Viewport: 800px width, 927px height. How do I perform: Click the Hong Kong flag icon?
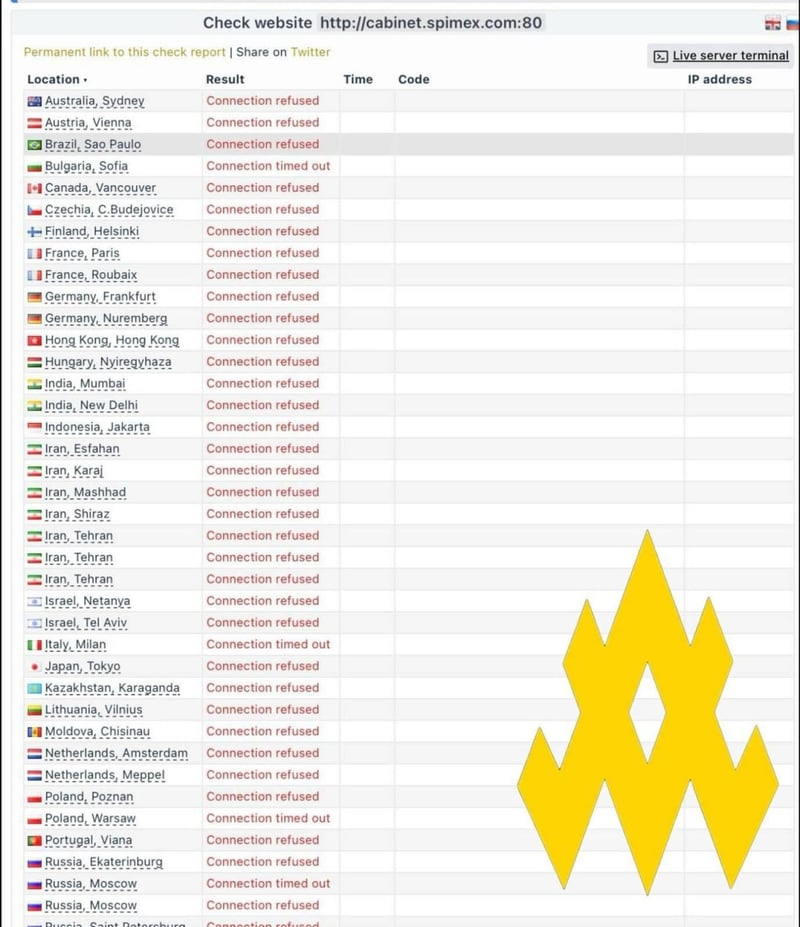tap(35, 341)
